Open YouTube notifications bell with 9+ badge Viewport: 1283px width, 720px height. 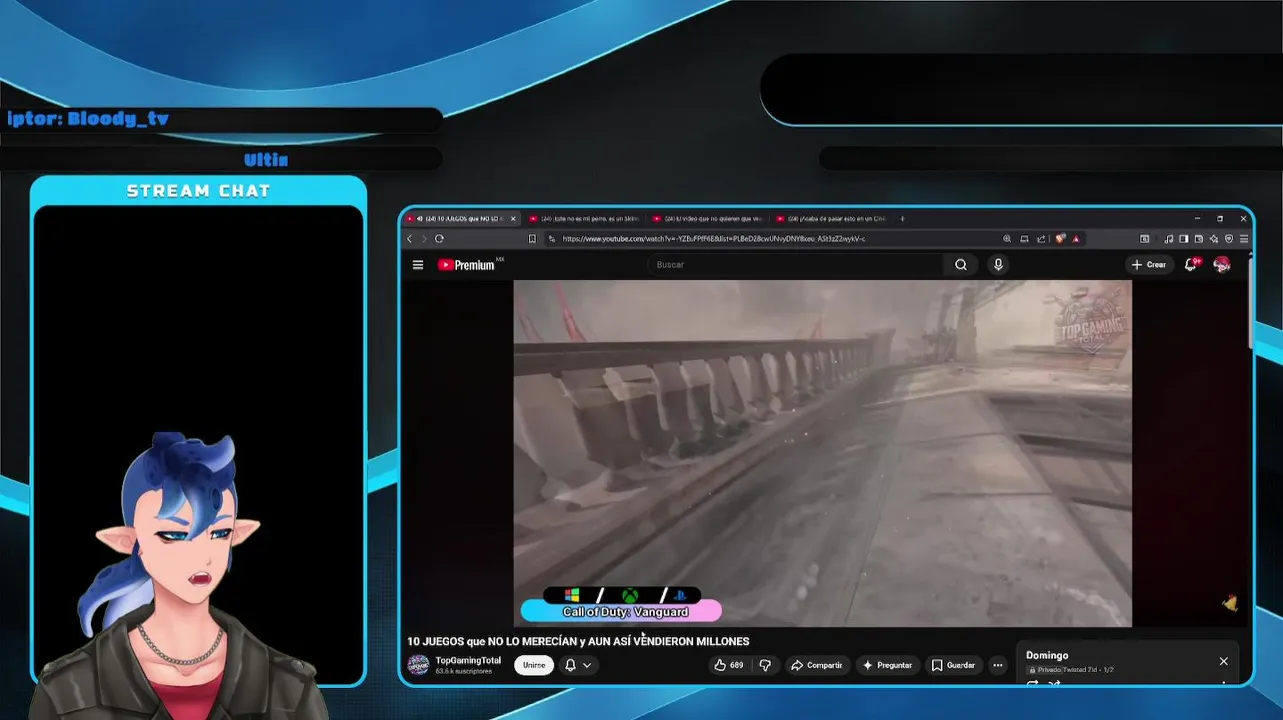(x=1192, y=265)
